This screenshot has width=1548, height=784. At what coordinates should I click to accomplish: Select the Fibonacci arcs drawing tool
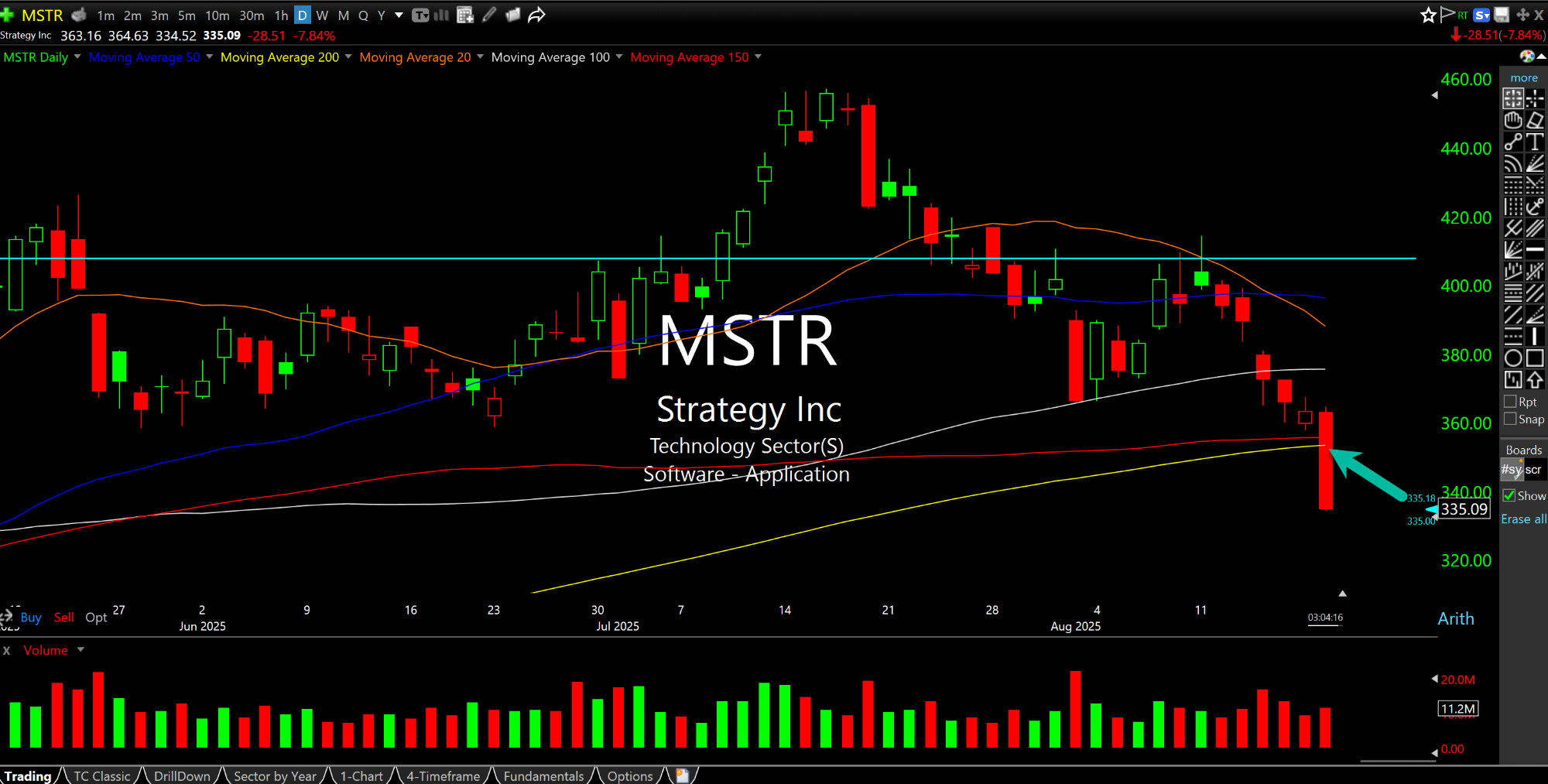(1513, 163)
